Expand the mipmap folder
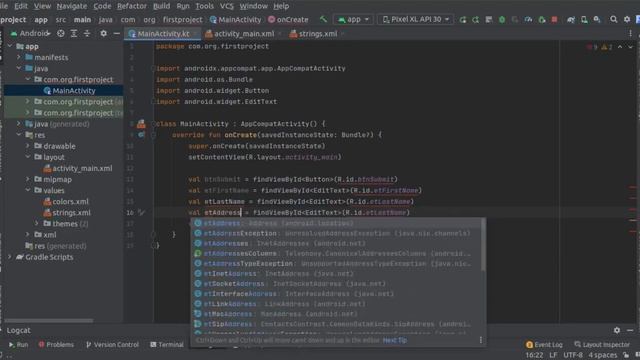 (x=28, y=179)
